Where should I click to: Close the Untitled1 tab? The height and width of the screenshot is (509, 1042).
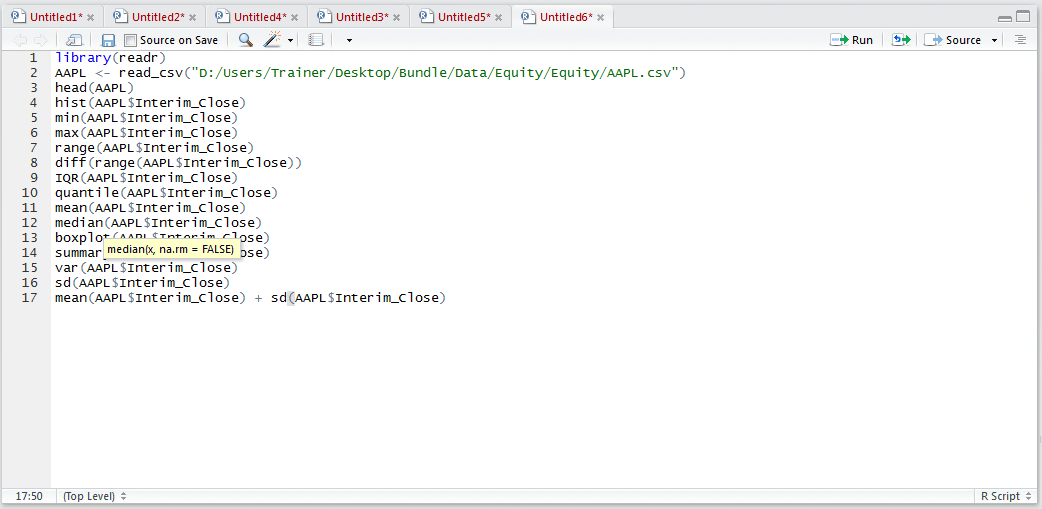(x=90, y=18)
